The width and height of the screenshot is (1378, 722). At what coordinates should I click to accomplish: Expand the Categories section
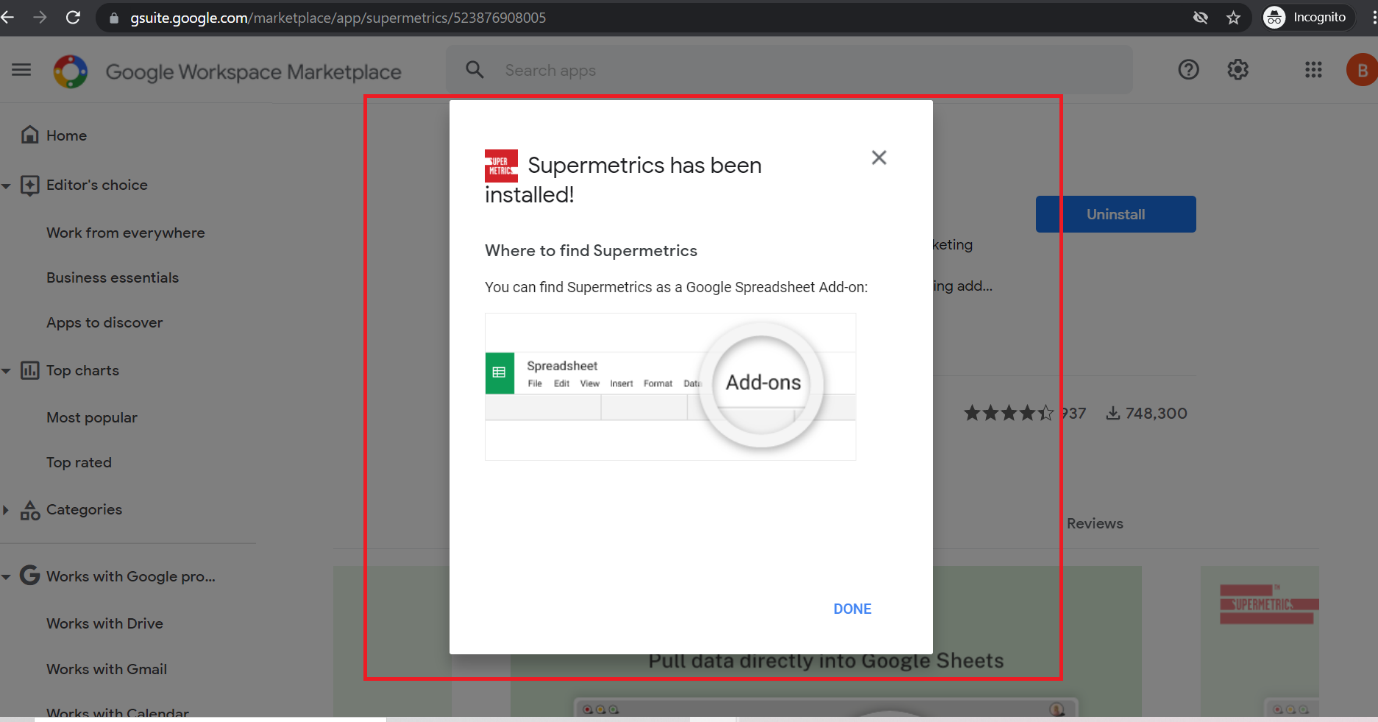point(6,510)
